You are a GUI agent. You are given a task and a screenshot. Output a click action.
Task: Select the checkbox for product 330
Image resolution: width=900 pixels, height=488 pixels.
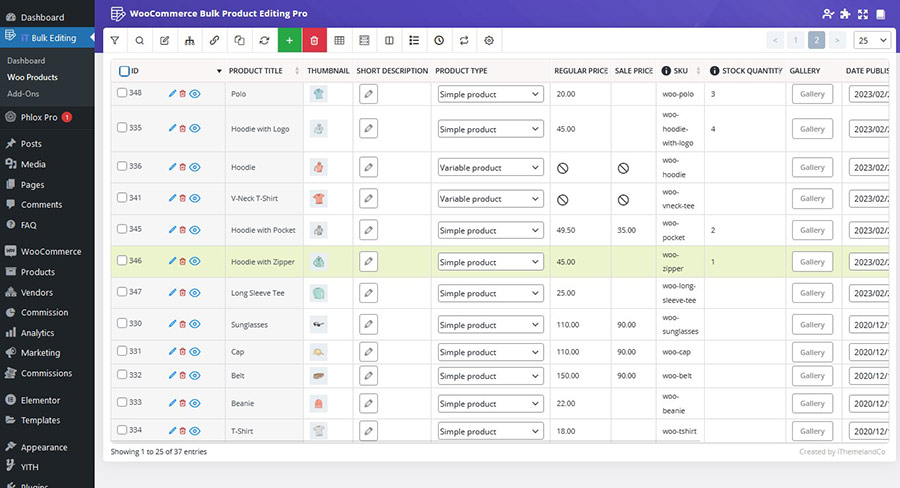122,323
